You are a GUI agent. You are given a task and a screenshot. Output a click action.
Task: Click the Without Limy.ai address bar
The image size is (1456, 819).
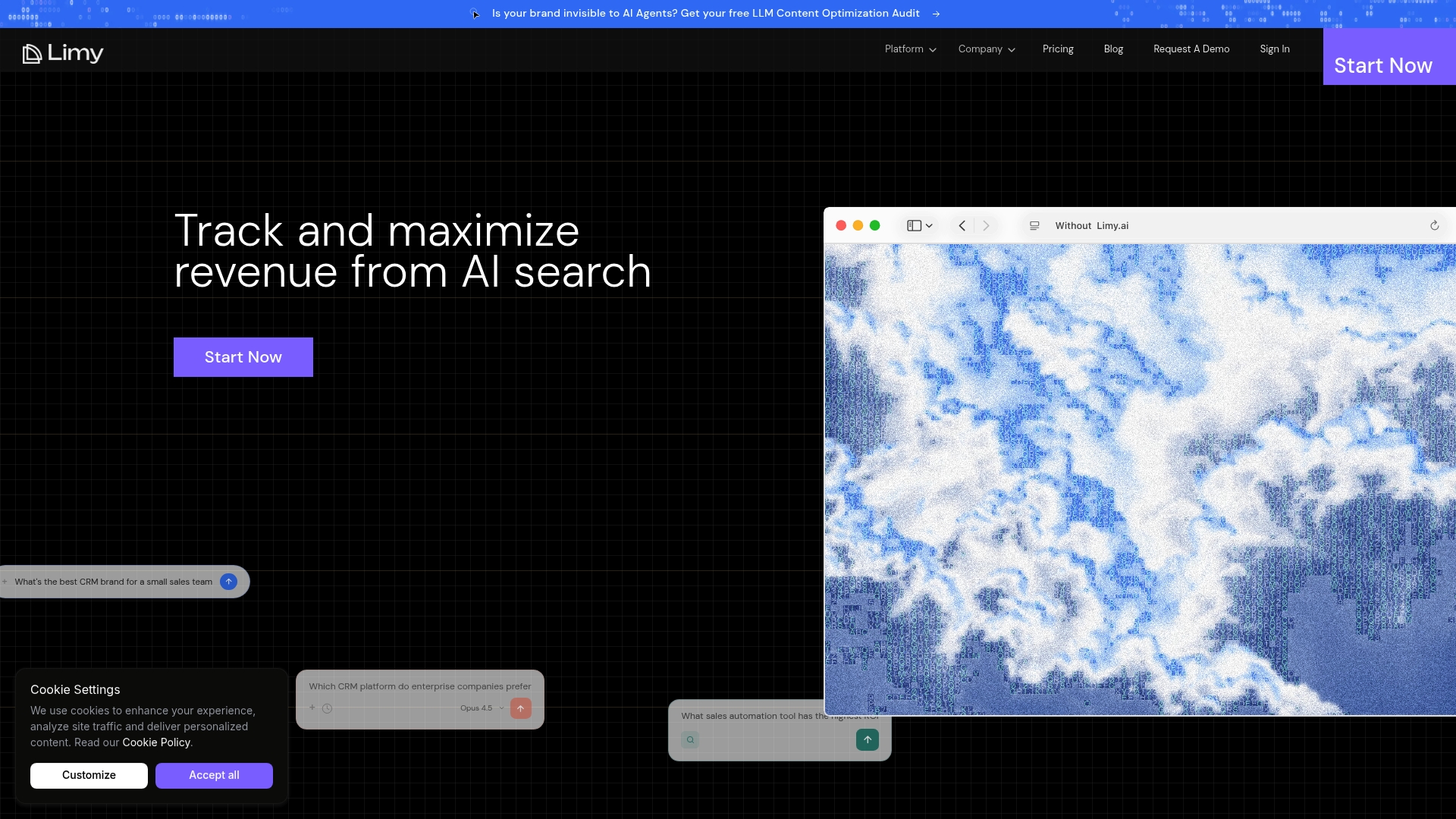pyautogui.click(x=1091, y=226)
